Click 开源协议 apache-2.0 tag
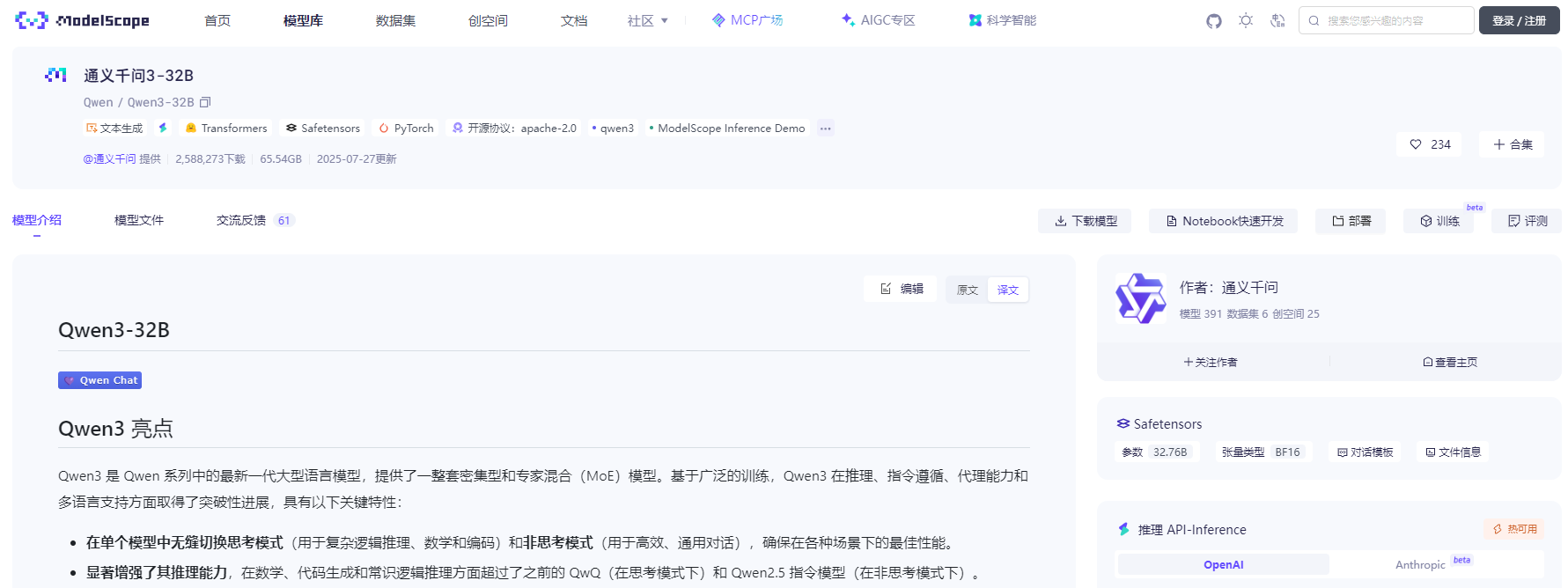 click(514, 128)
